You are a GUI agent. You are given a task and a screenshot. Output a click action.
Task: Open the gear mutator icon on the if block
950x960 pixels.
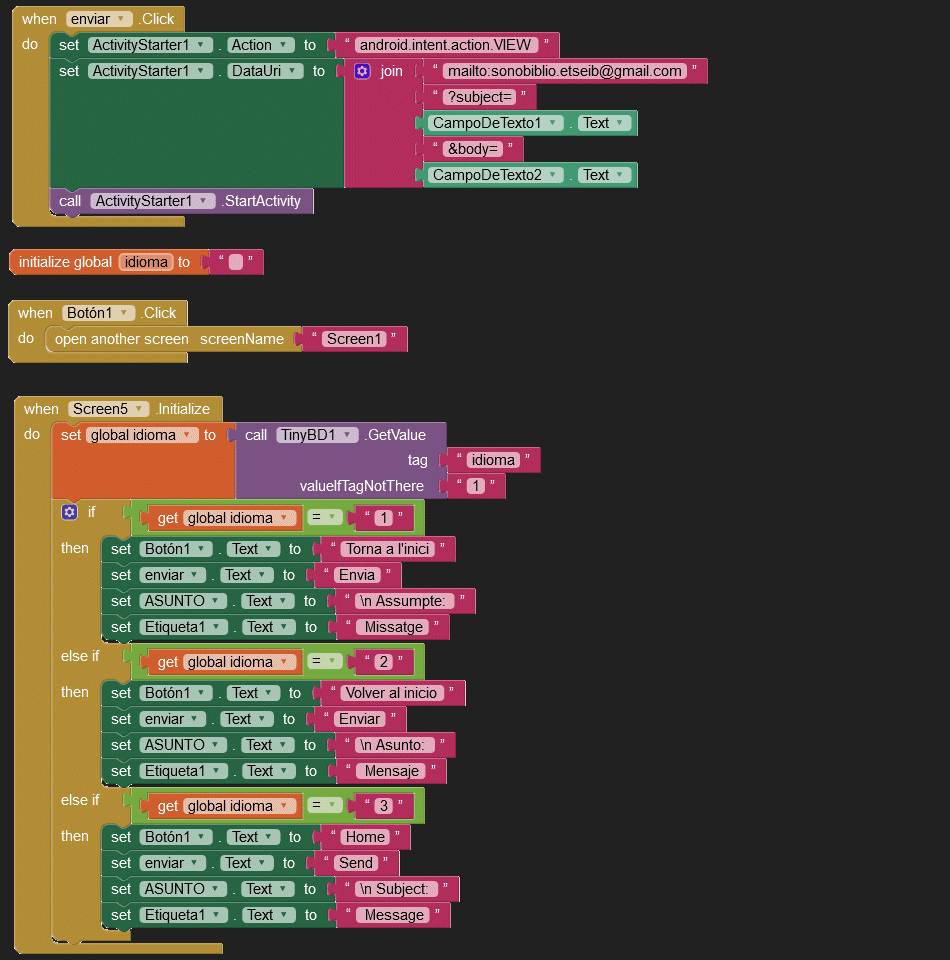(69, 512)
